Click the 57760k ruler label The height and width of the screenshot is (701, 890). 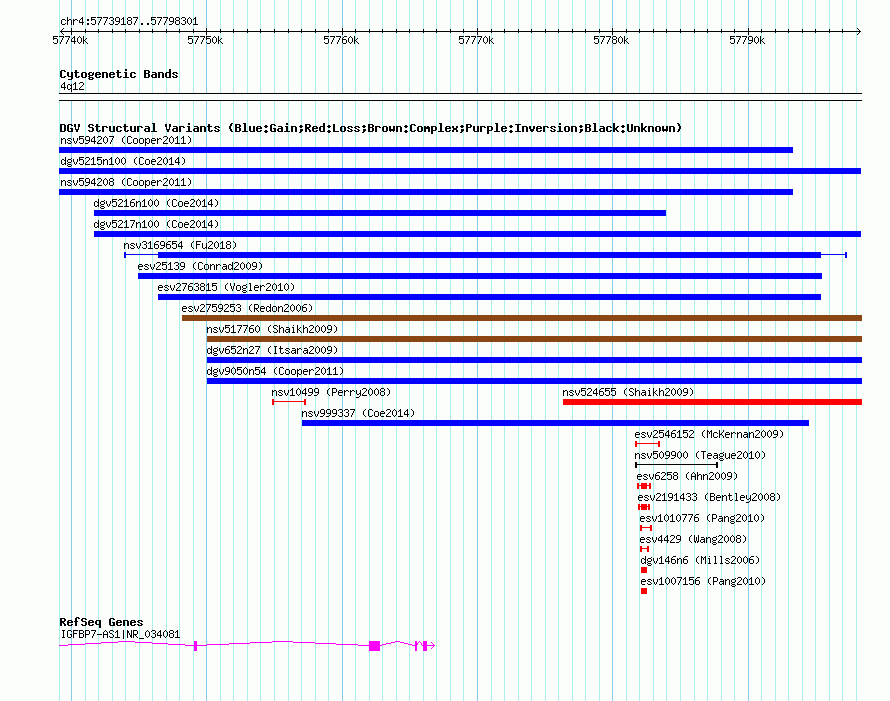click(x=341, y=41)
